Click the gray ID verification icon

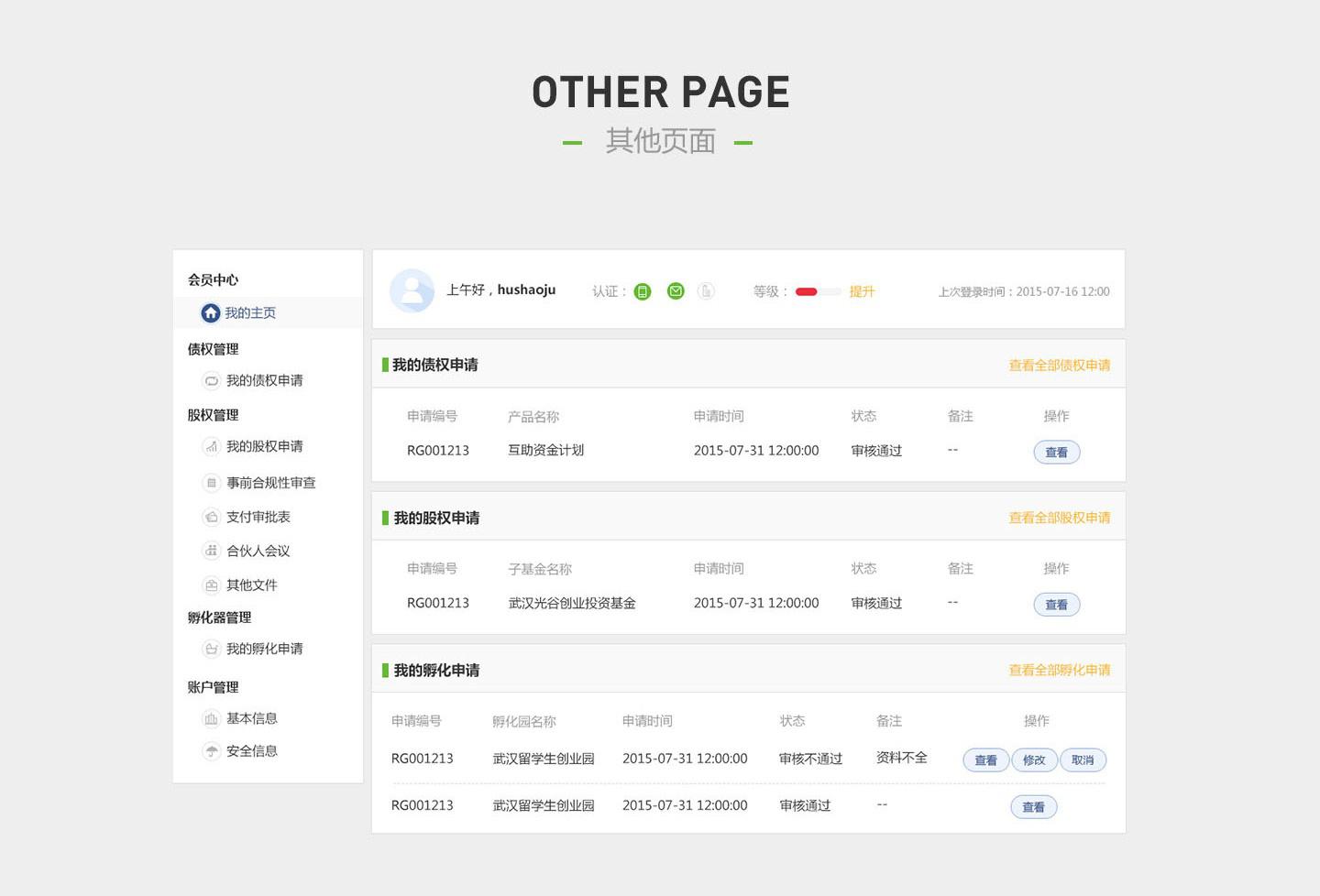(706, 291)
